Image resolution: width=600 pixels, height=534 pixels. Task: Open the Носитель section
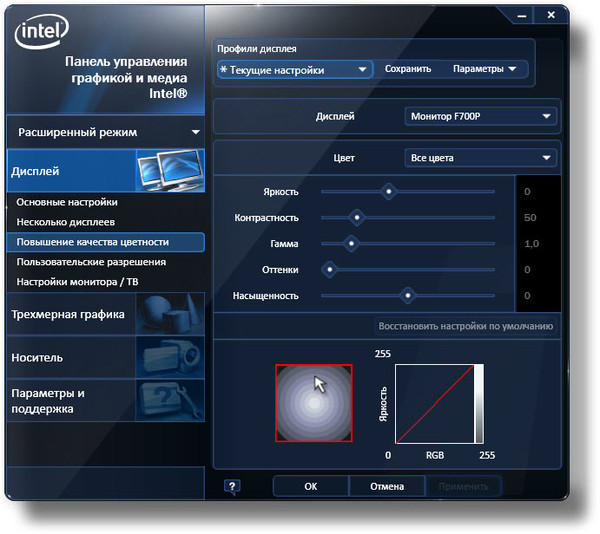106,357
